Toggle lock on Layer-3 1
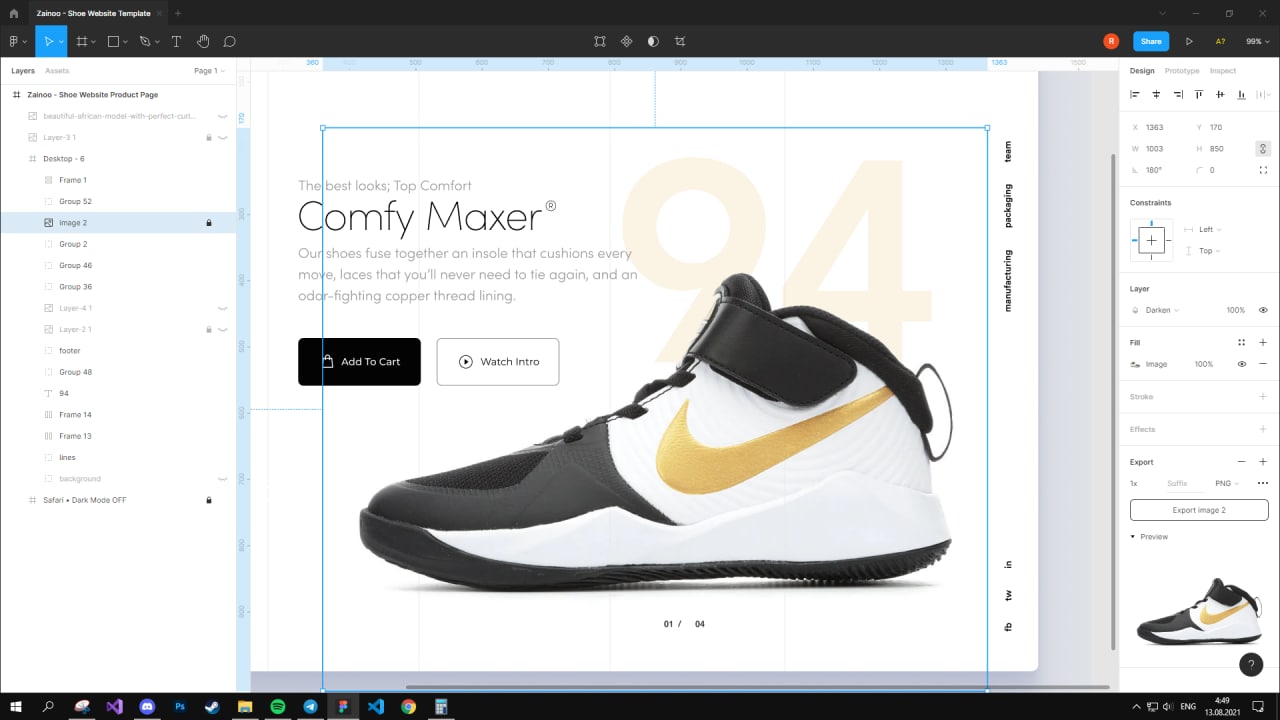Viewport: 1280px width, 720px height. tap(208, 137)
